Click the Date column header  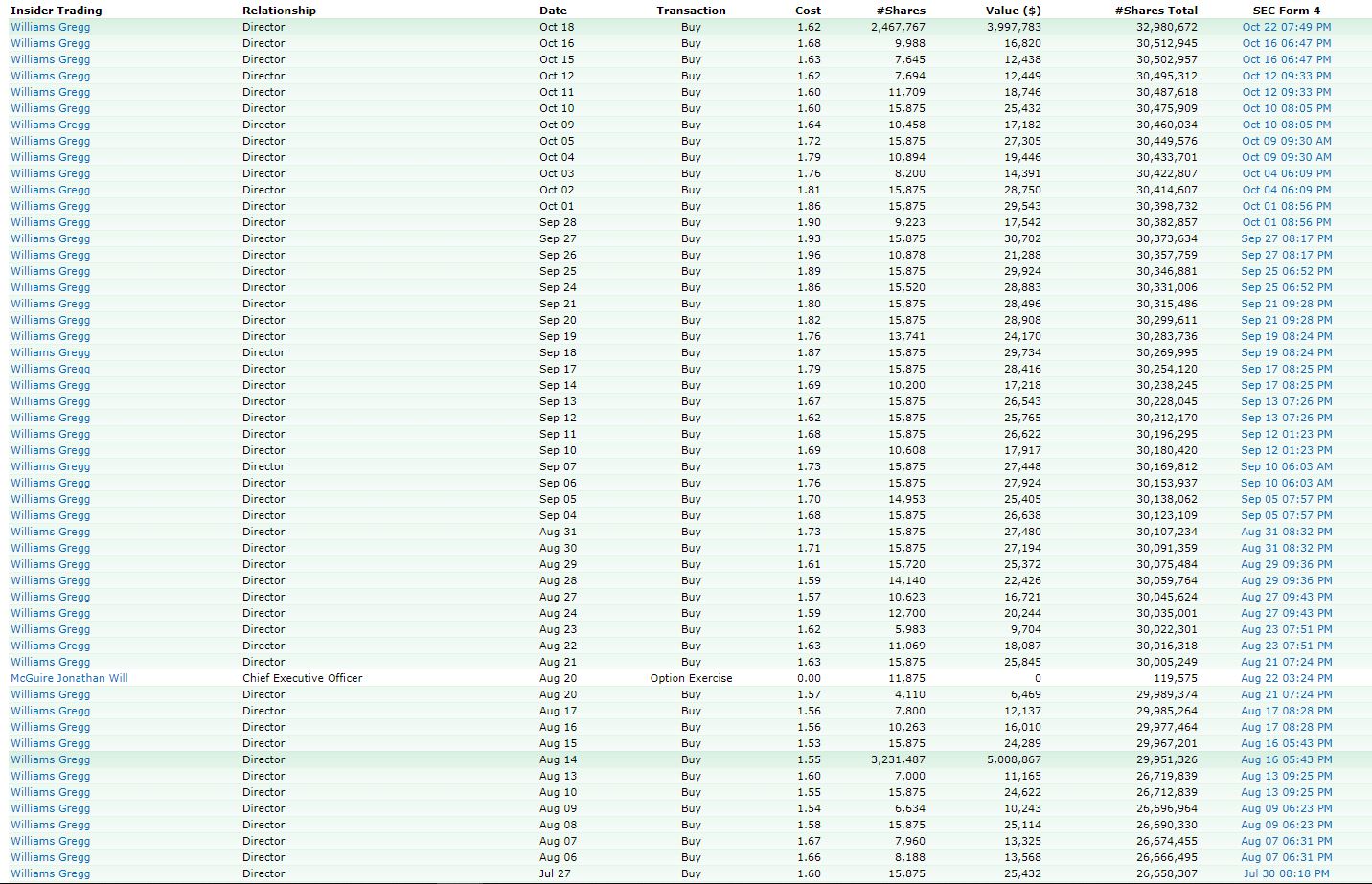pos(553,11)
